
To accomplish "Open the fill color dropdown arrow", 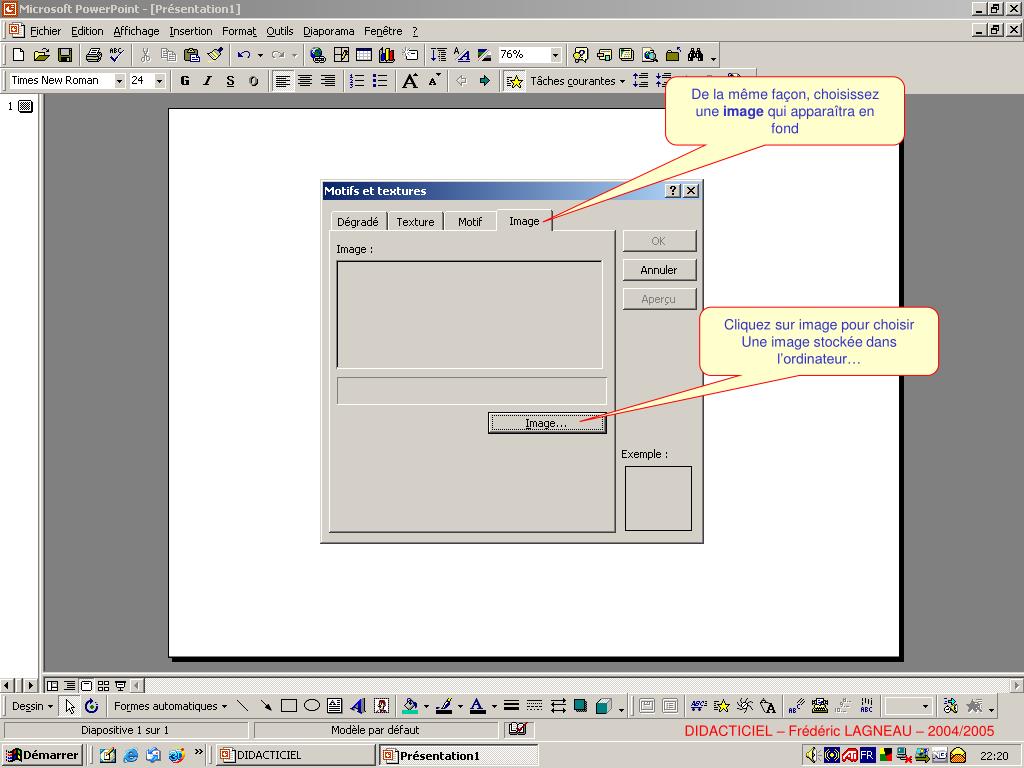I will (426, 706).
